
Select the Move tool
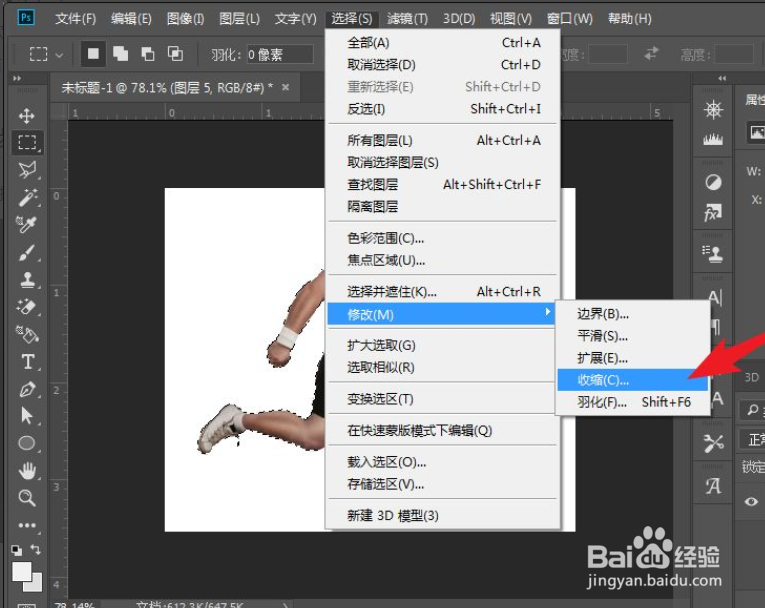click(x=26, y=116)
